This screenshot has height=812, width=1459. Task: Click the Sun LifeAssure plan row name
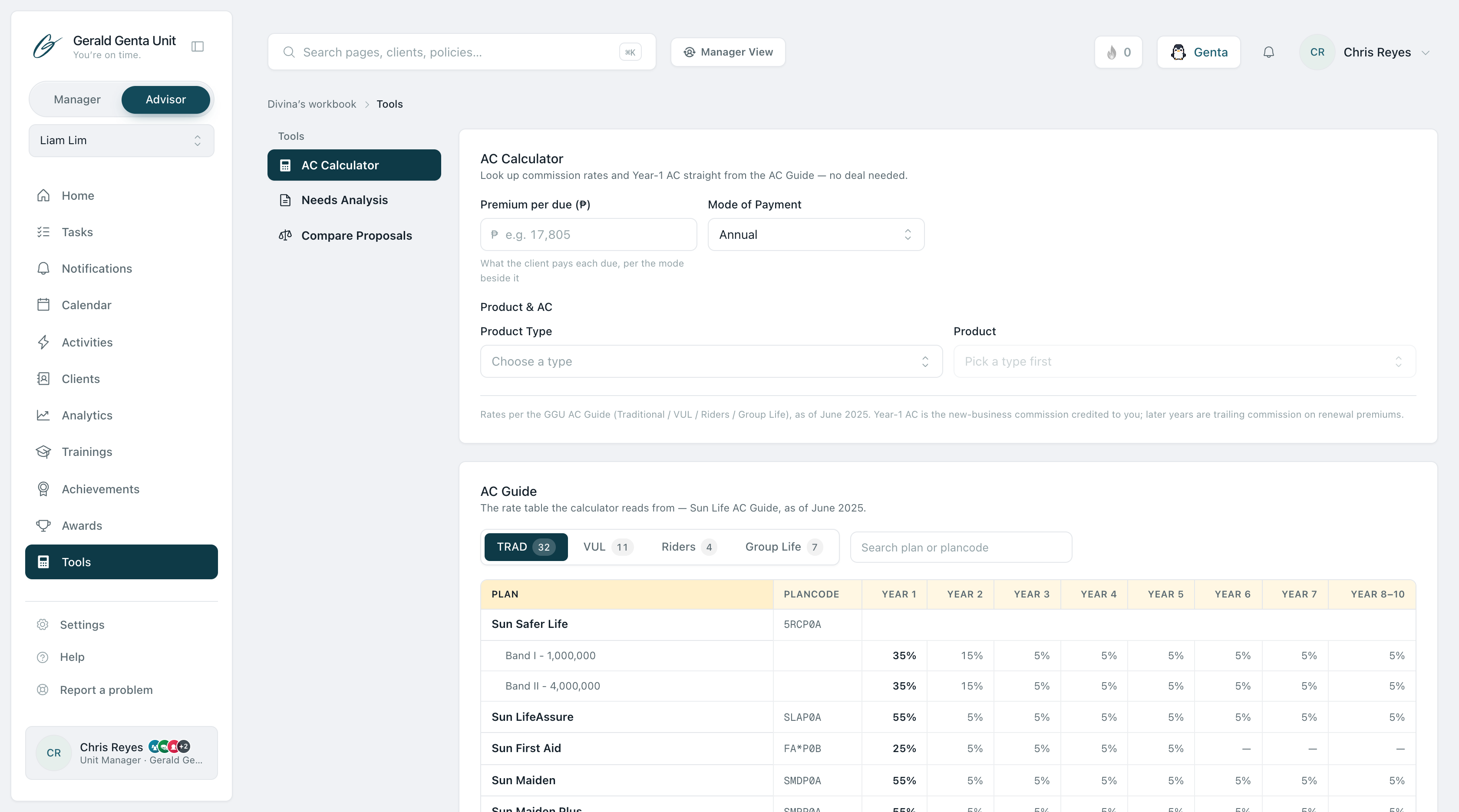pos(532,717)
